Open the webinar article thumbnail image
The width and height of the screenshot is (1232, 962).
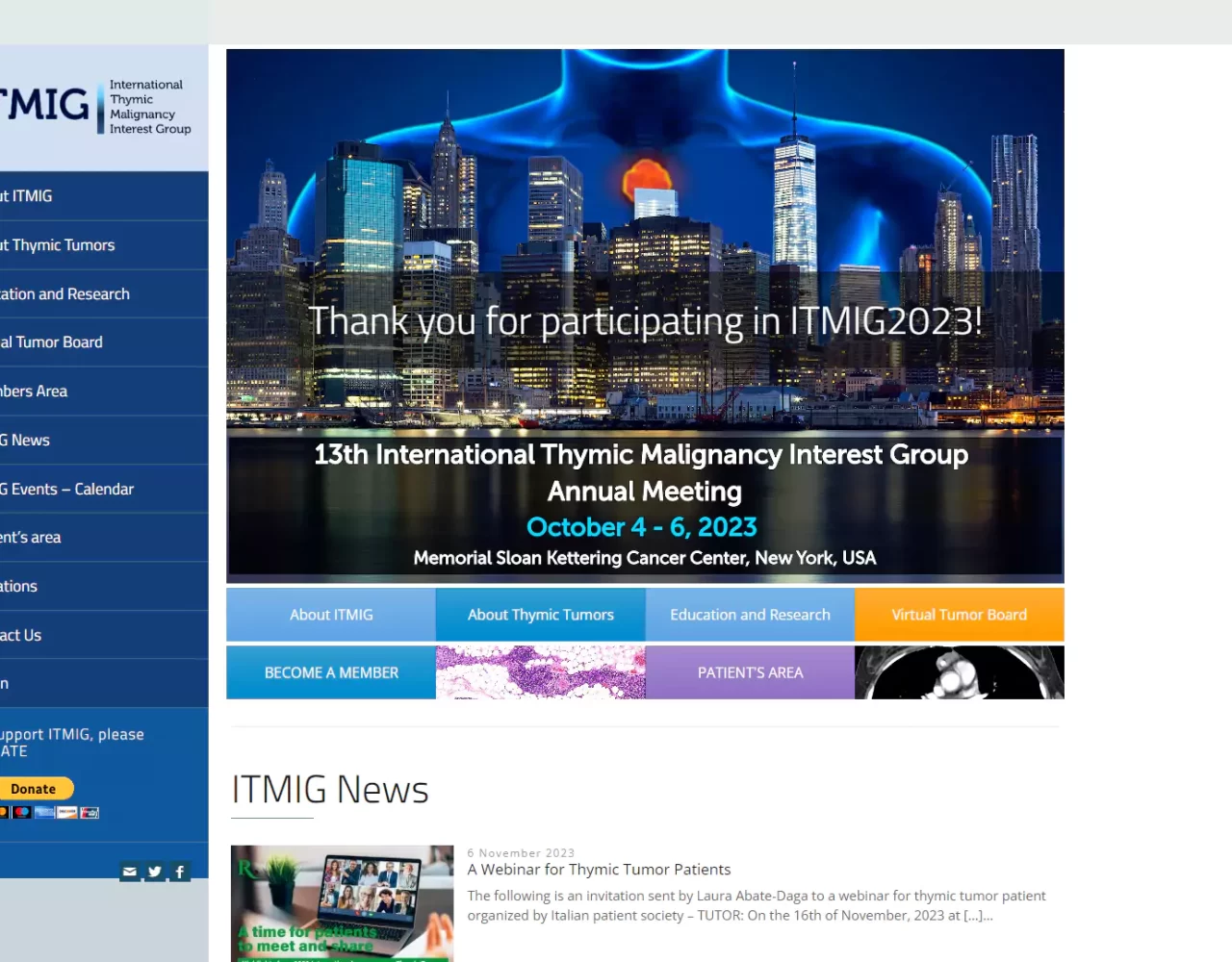click(x=343, y=903)
